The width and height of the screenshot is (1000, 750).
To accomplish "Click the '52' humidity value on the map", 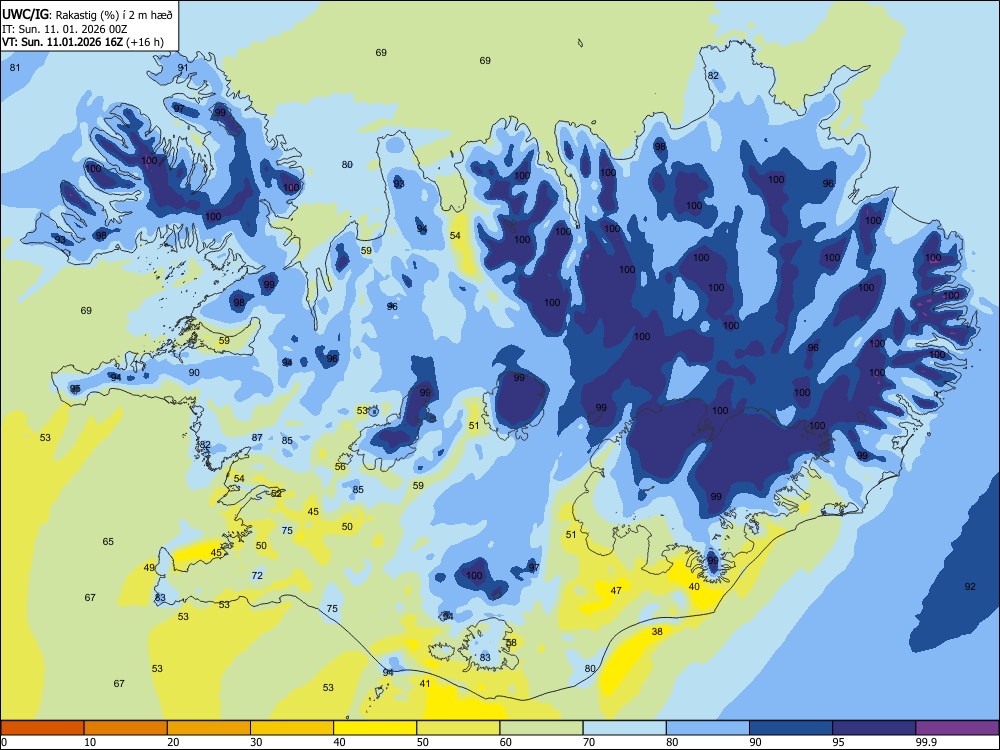I will pos(276,494).
